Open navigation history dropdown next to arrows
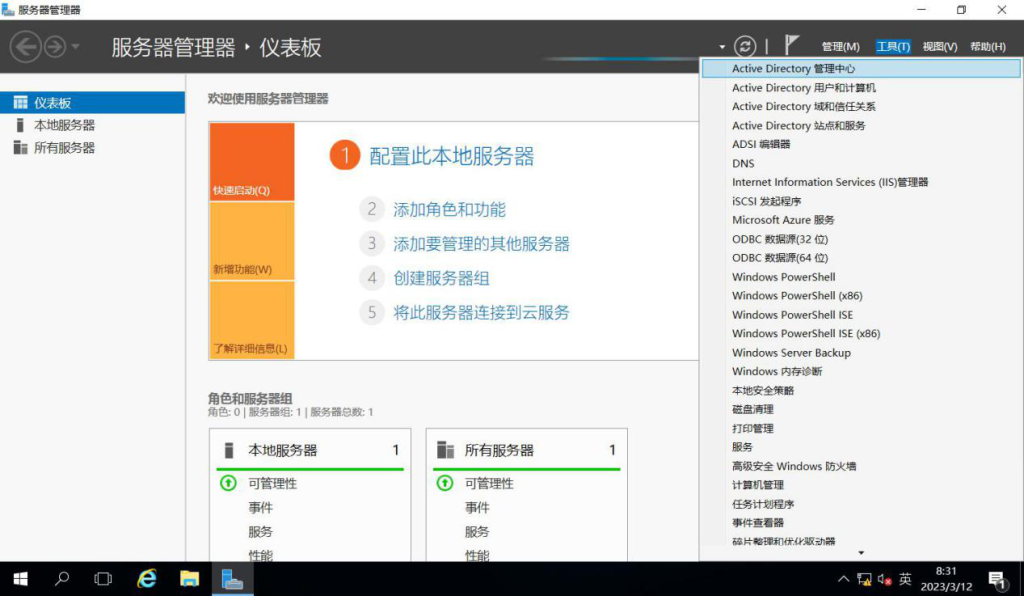The image size is (1024, 596). pyautogui.click(x=75, y=47)
